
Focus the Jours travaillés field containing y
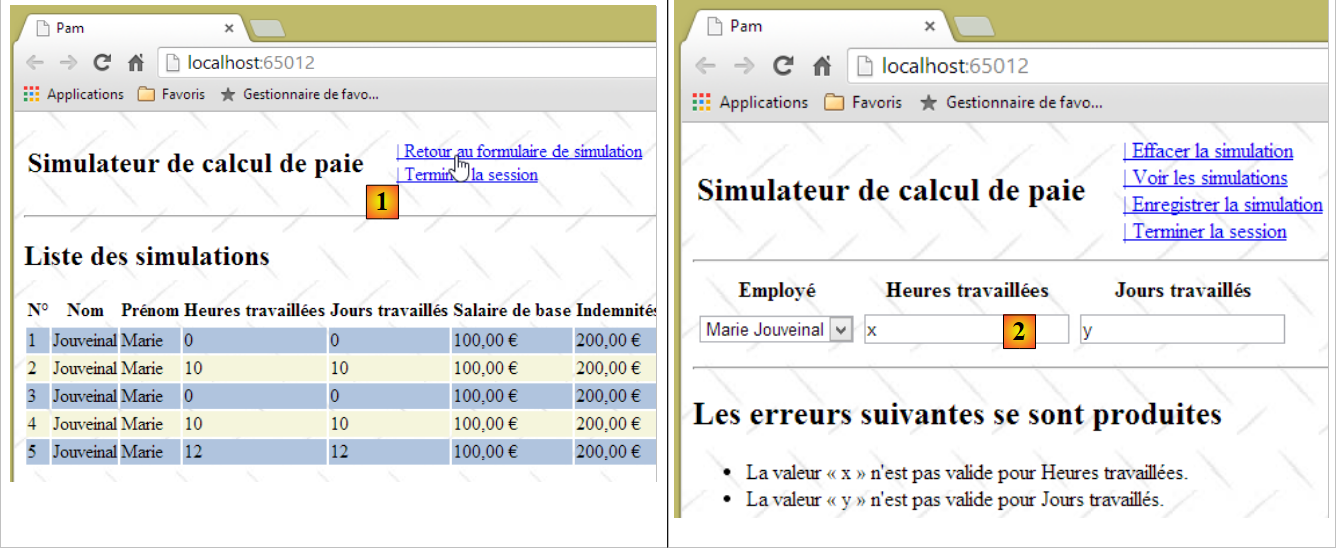point(1182,329)
